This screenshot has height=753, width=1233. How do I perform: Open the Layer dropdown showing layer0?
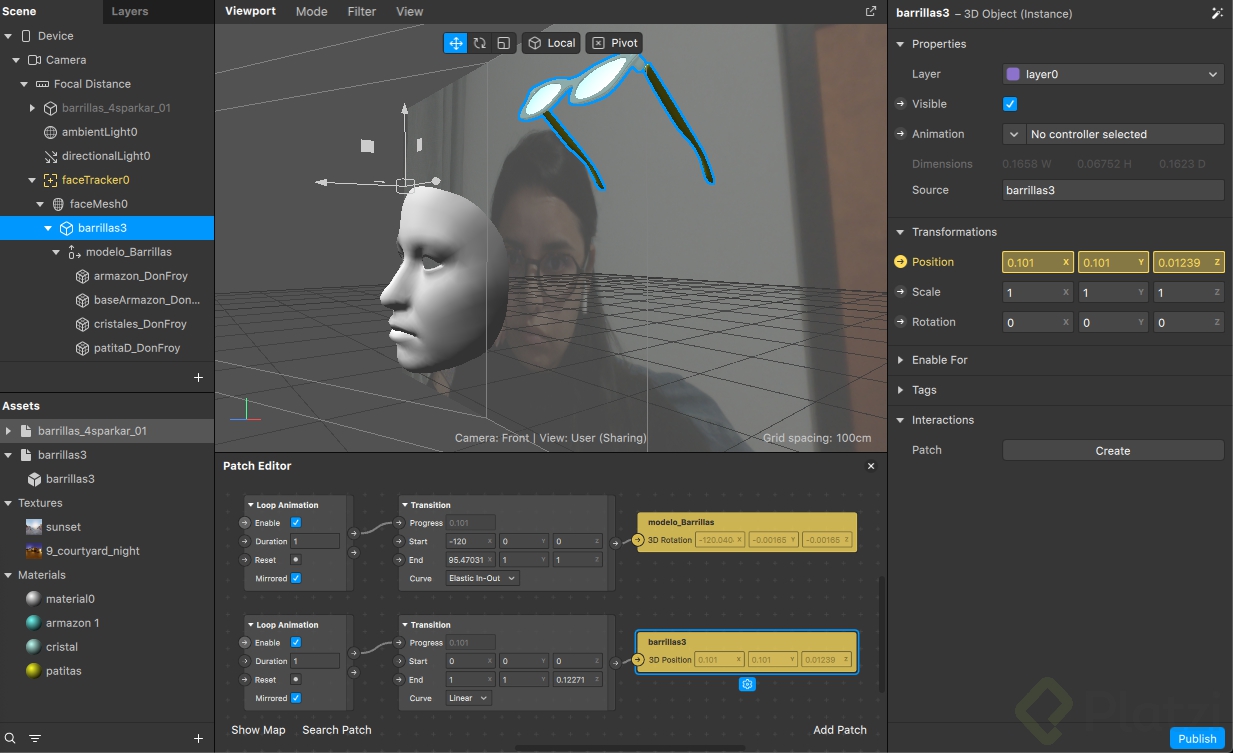1113,74
